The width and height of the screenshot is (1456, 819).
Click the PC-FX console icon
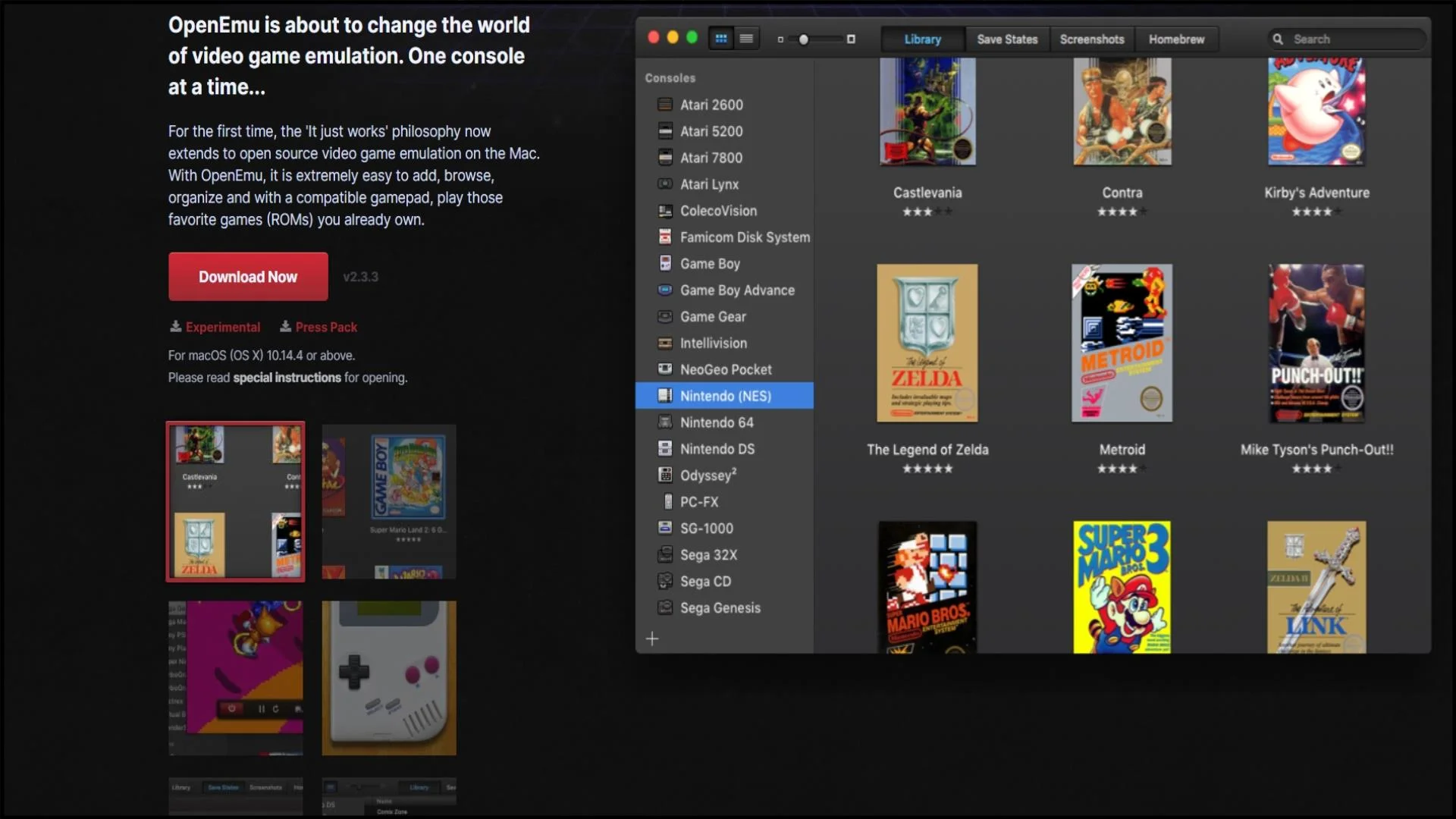coord(667,502)
